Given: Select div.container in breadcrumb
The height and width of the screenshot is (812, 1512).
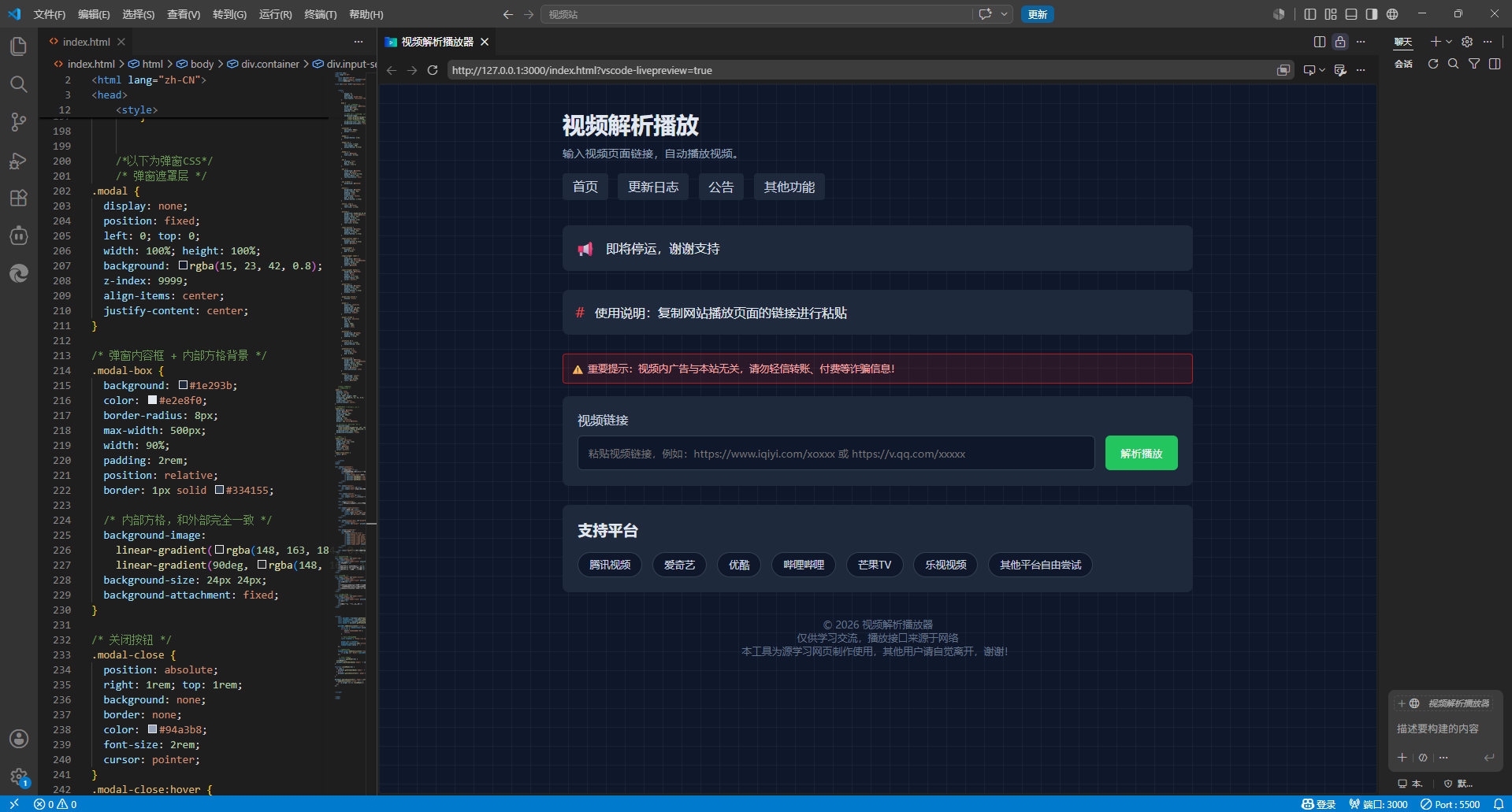Looking at the screenshot, I should pos(270,64).
